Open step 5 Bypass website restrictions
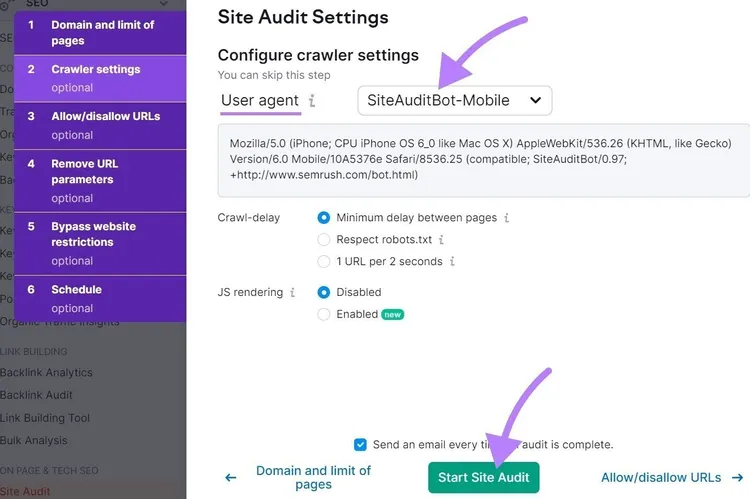This screenshot has height=499, width=750. pyautogui.click(x=100, y=244)
